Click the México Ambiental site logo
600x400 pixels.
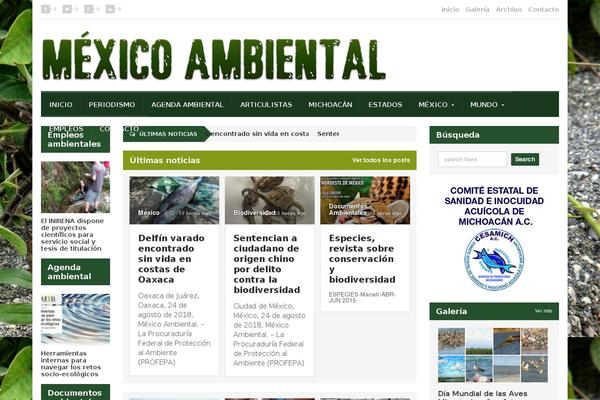(214, 56)
